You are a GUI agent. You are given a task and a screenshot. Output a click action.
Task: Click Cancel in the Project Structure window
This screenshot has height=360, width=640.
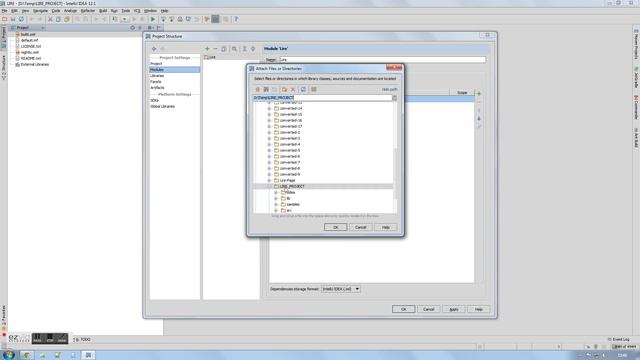[428, 309]
